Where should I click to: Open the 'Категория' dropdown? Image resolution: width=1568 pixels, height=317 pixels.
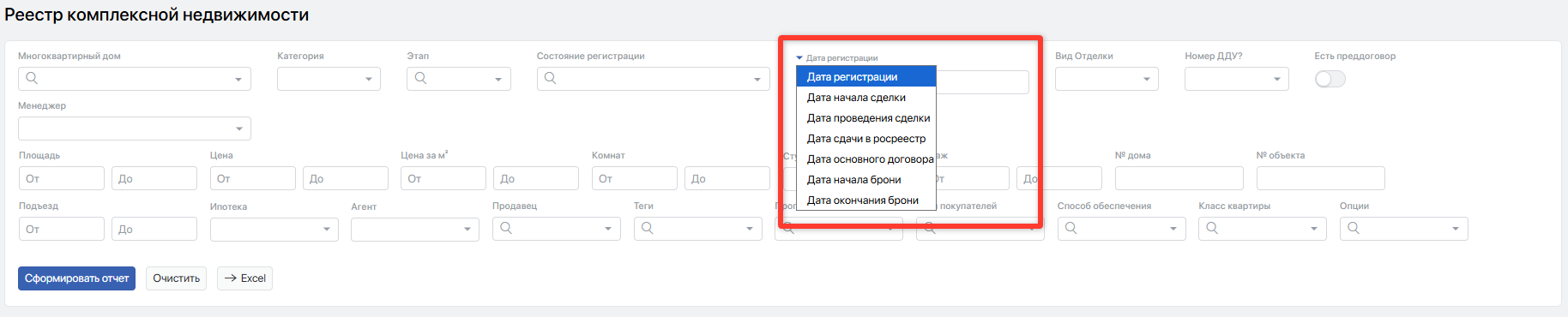329,79
